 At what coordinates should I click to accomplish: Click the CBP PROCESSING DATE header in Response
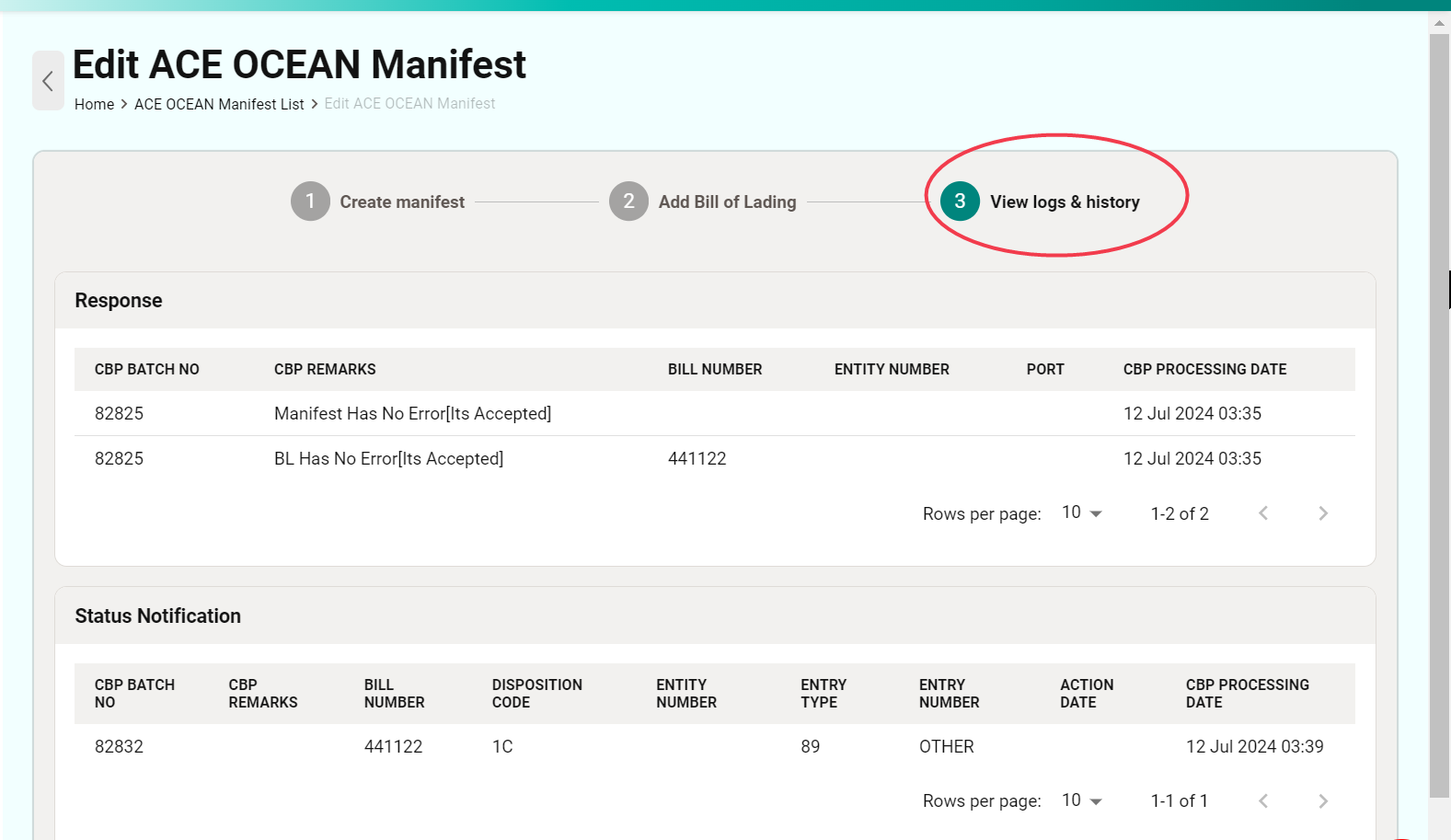click(1204, 369)
